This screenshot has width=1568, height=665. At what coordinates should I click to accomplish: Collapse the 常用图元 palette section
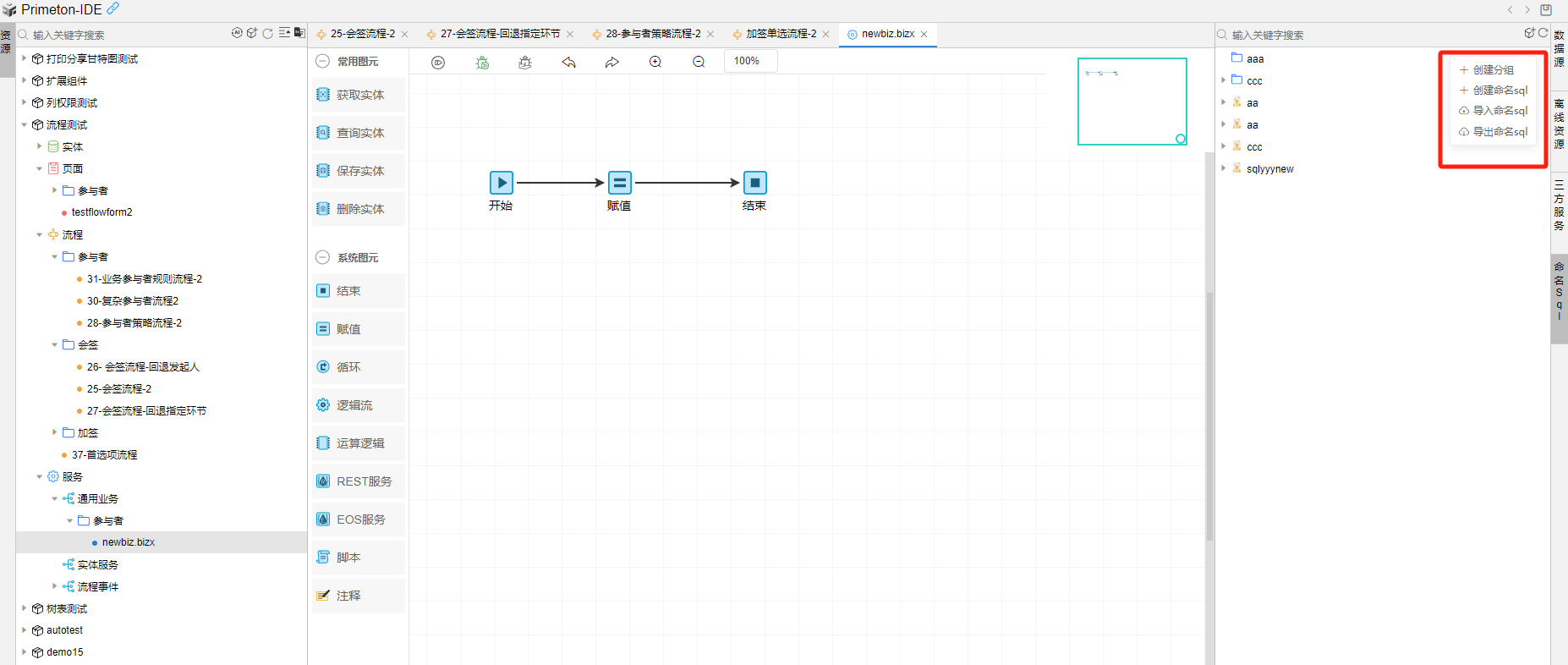coord(322,62)
